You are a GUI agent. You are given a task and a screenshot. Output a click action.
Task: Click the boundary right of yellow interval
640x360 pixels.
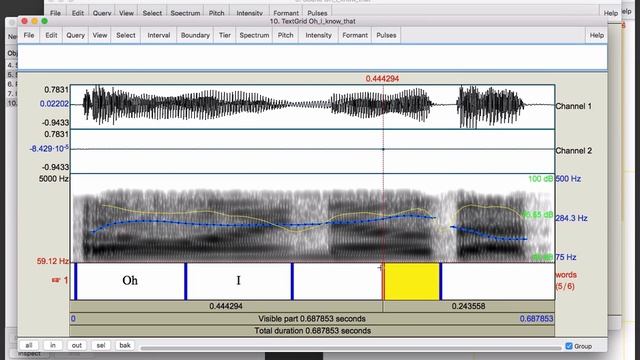point(441,281)
